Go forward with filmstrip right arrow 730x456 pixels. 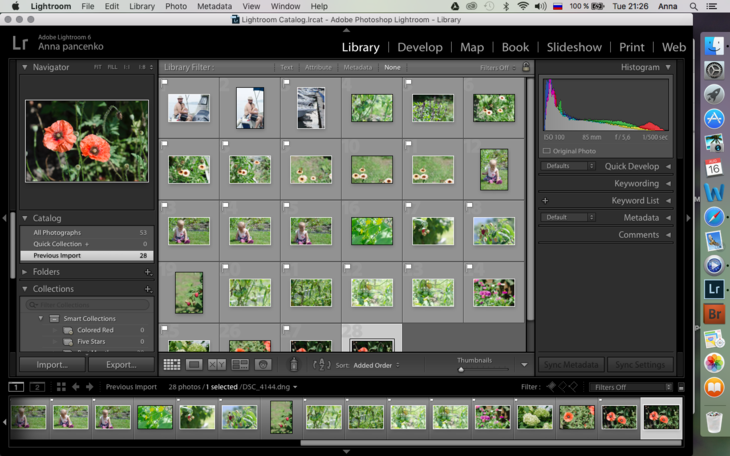[89, 387]
